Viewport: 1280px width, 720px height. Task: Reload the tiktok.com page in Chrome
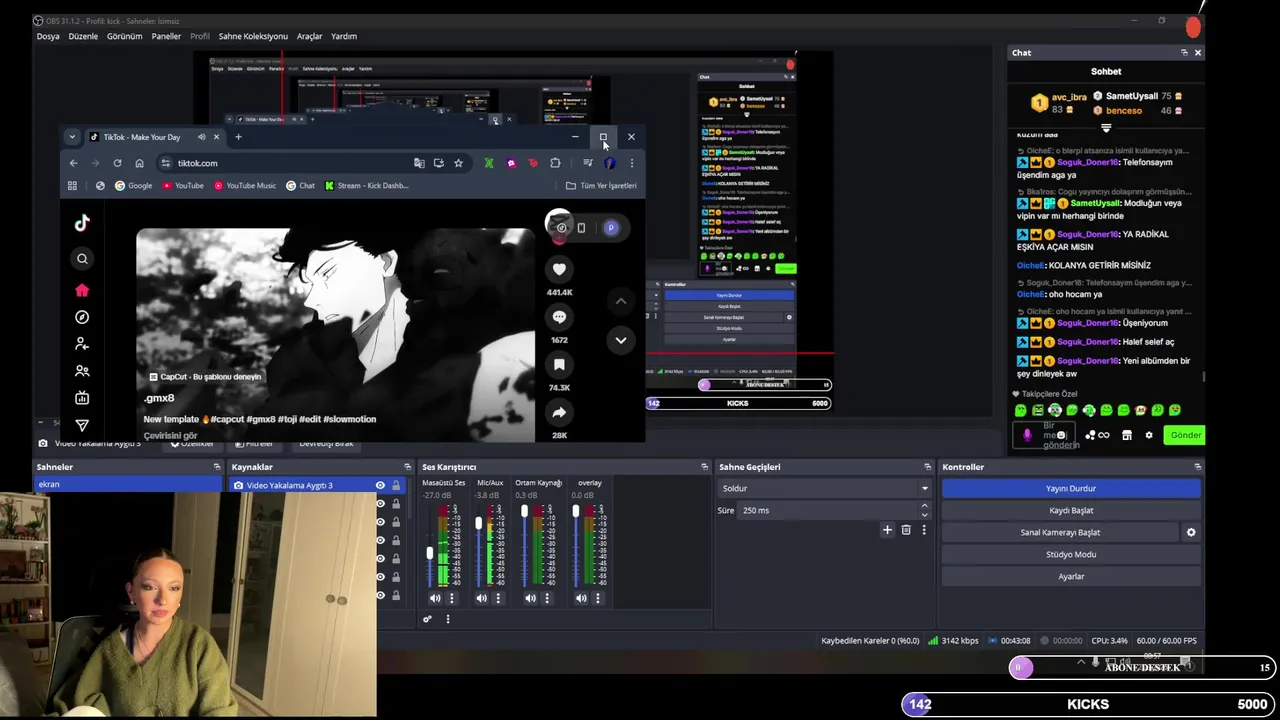click(x=117, y=163)
